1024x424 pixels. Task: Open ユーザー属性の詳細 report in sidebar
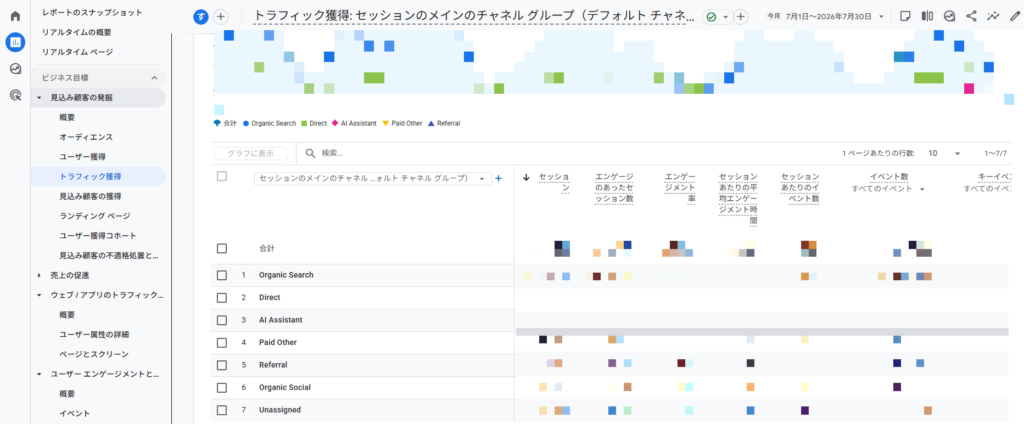(93, 334)
